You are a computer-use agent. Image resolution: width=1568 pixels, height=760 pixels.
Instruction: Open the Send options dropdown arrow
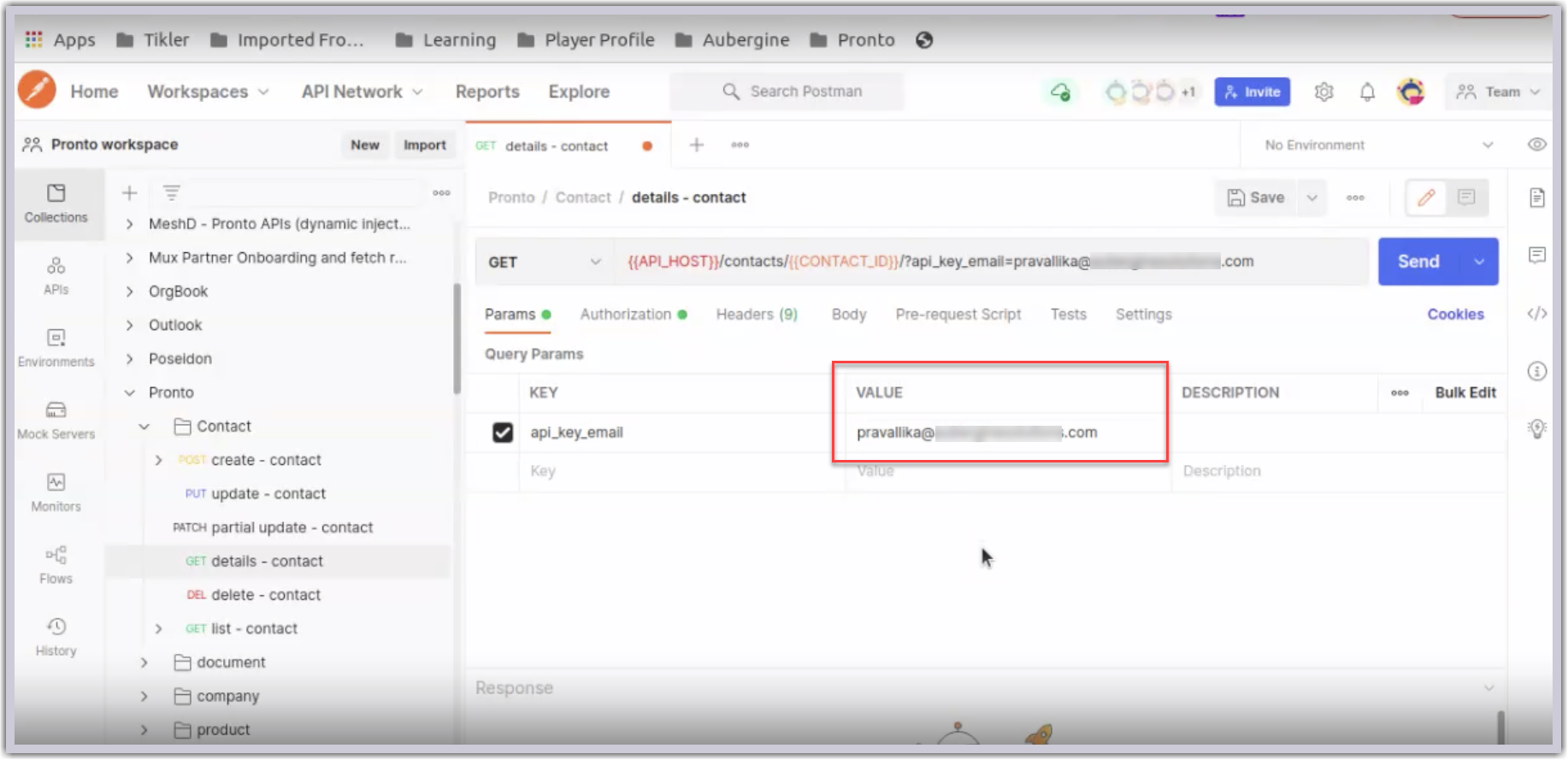1479,262
